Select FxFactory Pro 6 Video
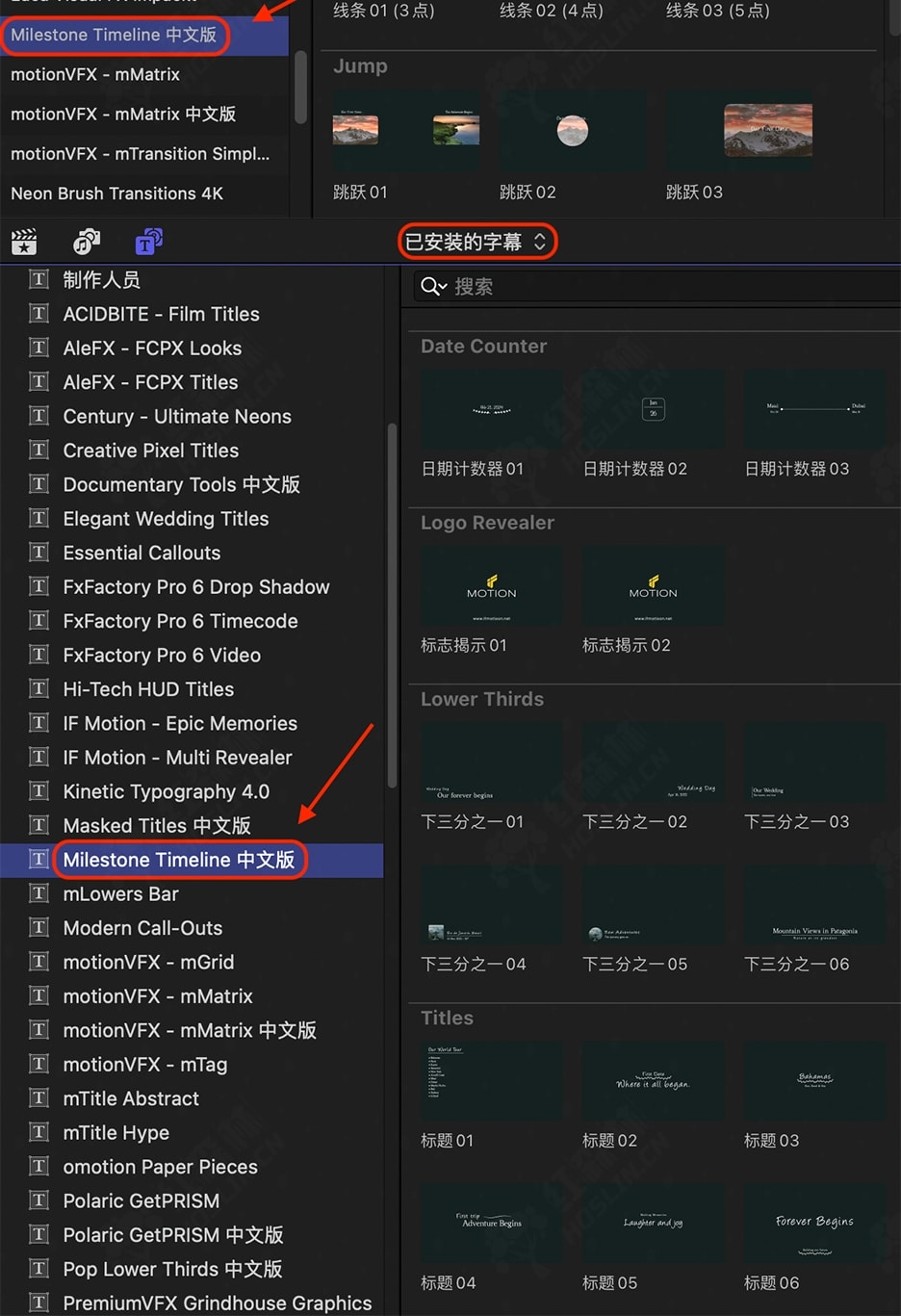 click(192, 655)
